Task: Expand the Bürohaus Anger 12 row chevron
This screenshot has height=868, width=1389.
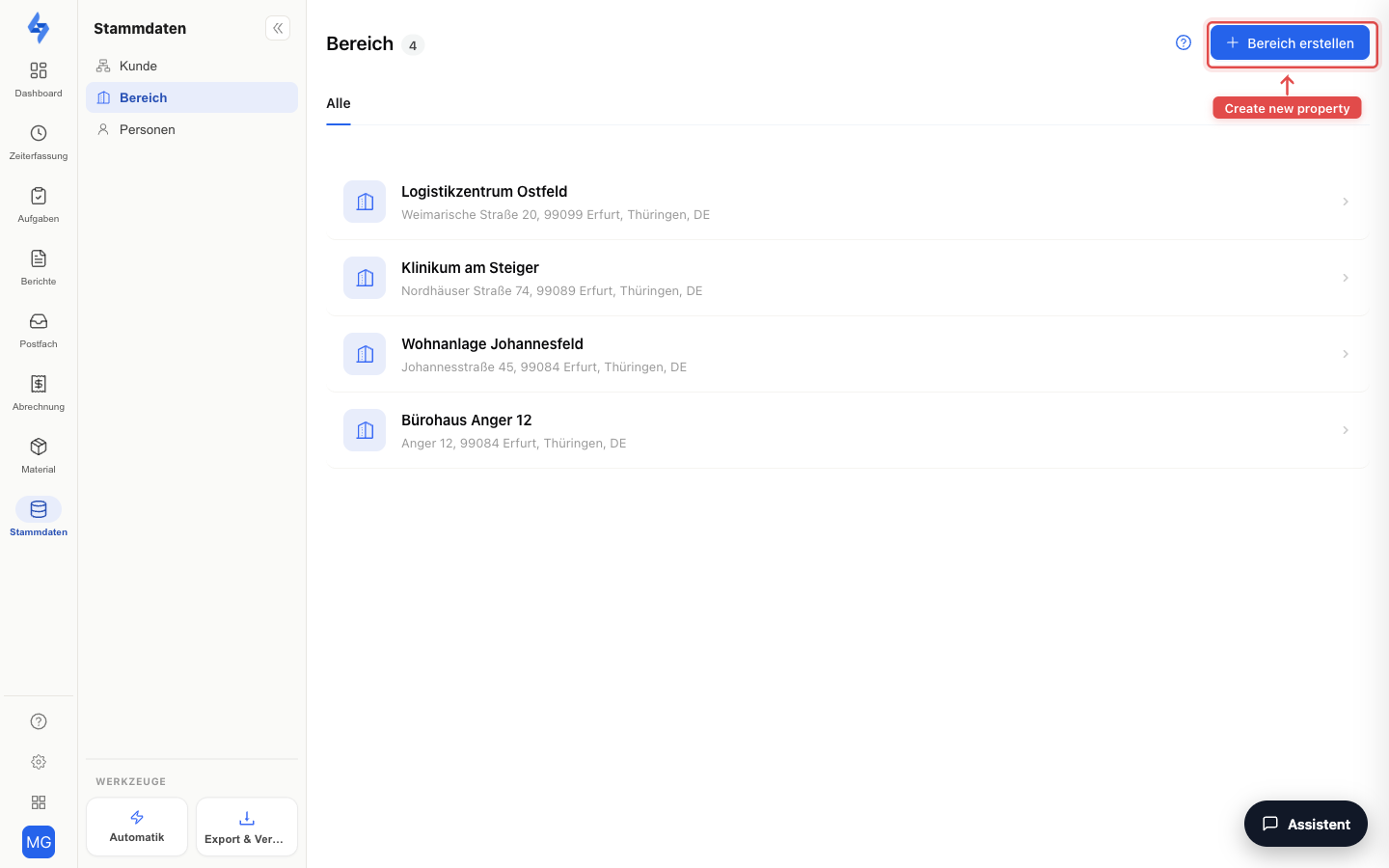Action: [x=1346, y=430]
